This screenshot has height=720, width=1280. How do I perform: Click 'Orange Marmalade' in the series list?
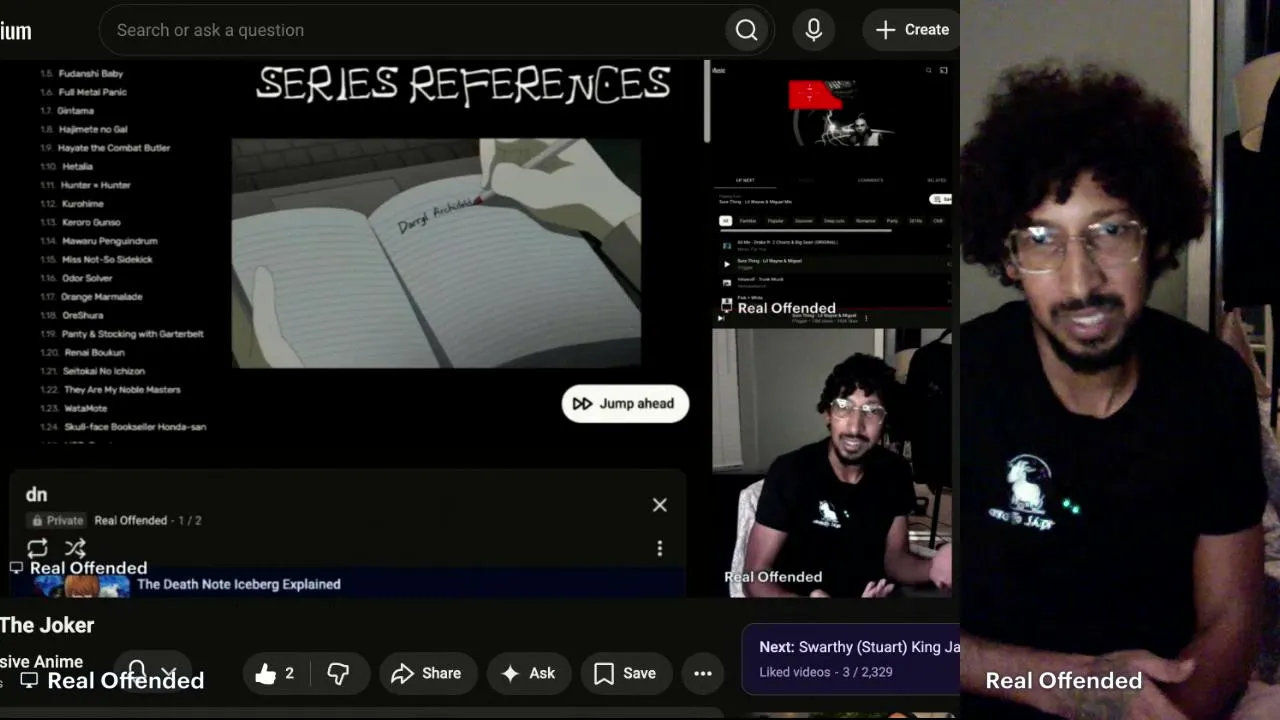102,297
